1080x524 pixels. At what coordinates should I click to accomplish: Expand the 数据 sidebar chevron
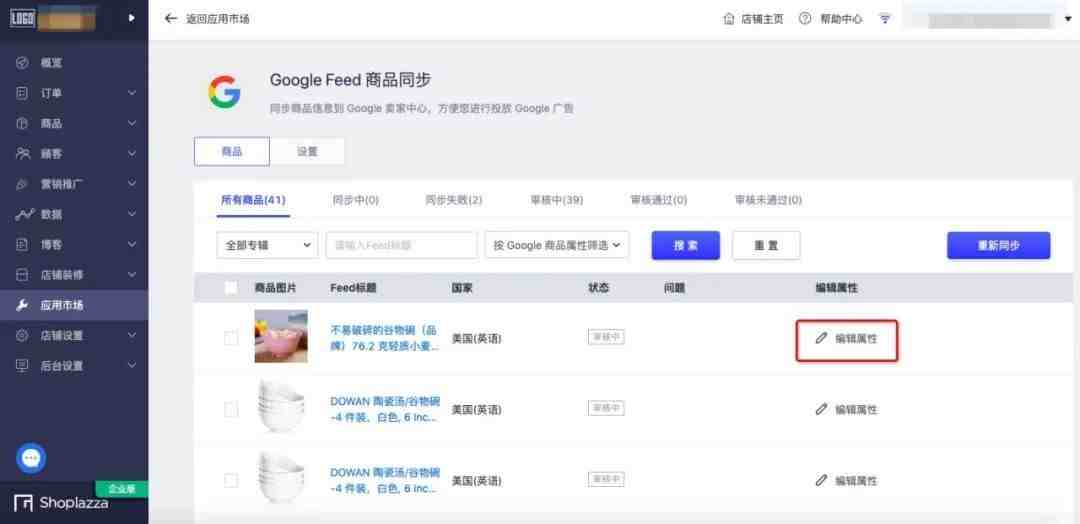click(x=132, y=214)
